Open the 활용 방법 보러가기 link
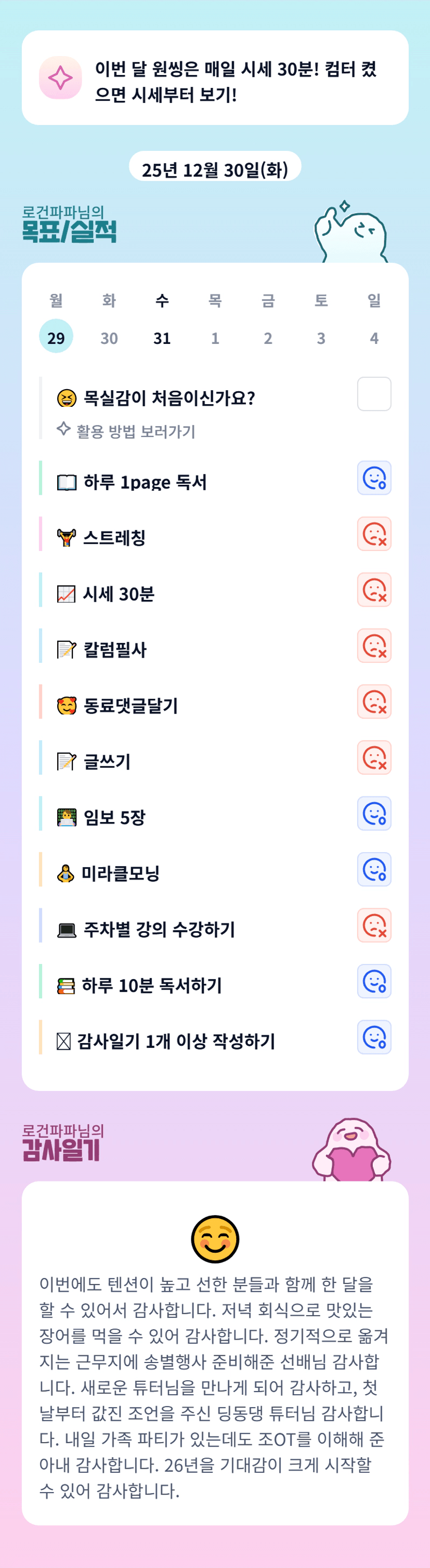This screenshot has width=430, height=1568. click(x=135, y=432)
